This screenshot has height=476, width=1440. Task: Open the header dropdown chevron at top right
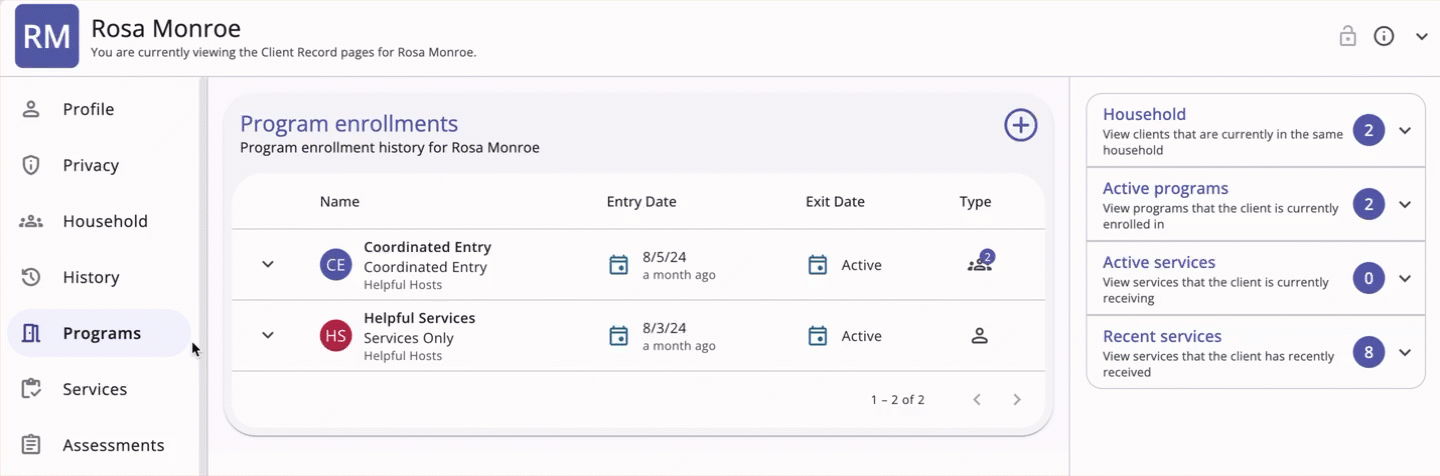pyautogui.click(x=1422, y=36)
